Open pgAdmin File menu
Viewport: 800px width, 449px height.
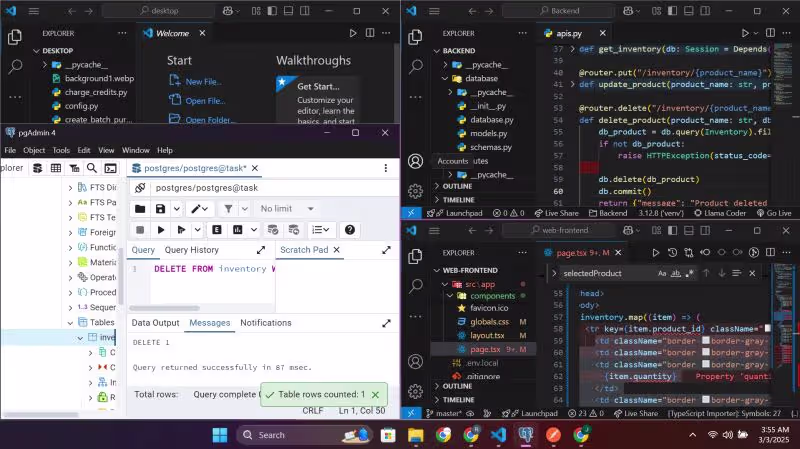10,151
